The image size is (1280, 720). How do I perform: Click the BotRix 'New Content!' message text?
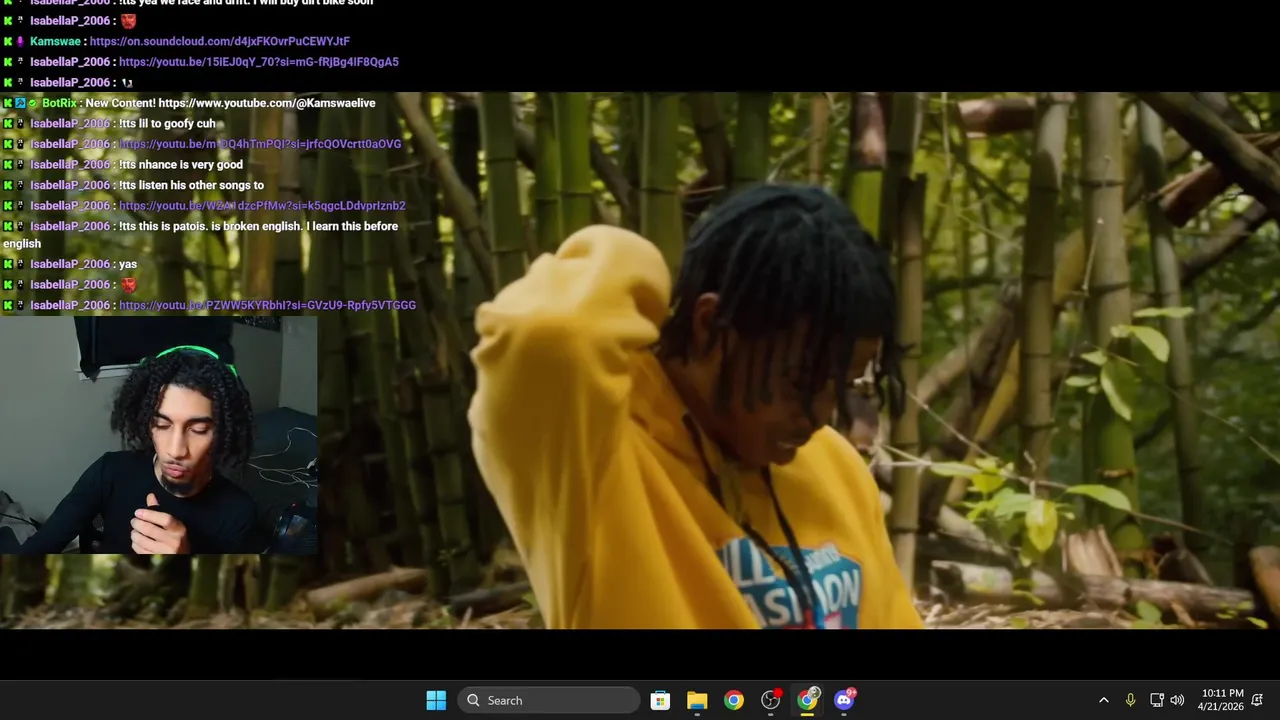click(230, 103)
